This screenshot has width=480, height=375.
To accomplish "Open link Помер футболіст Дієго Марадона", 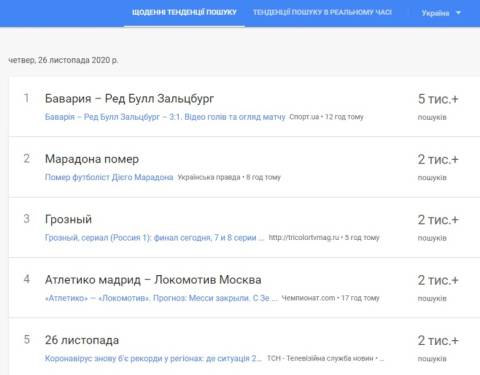I will (x=109, y=177).
